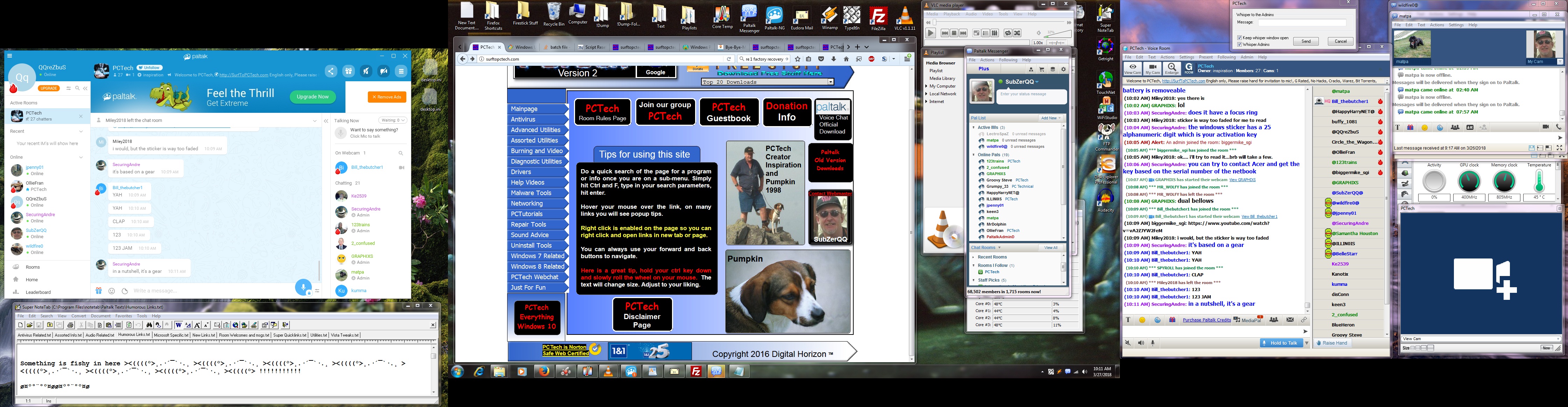Click the blue microphone button in Paltalk chat

click(303, 287)
